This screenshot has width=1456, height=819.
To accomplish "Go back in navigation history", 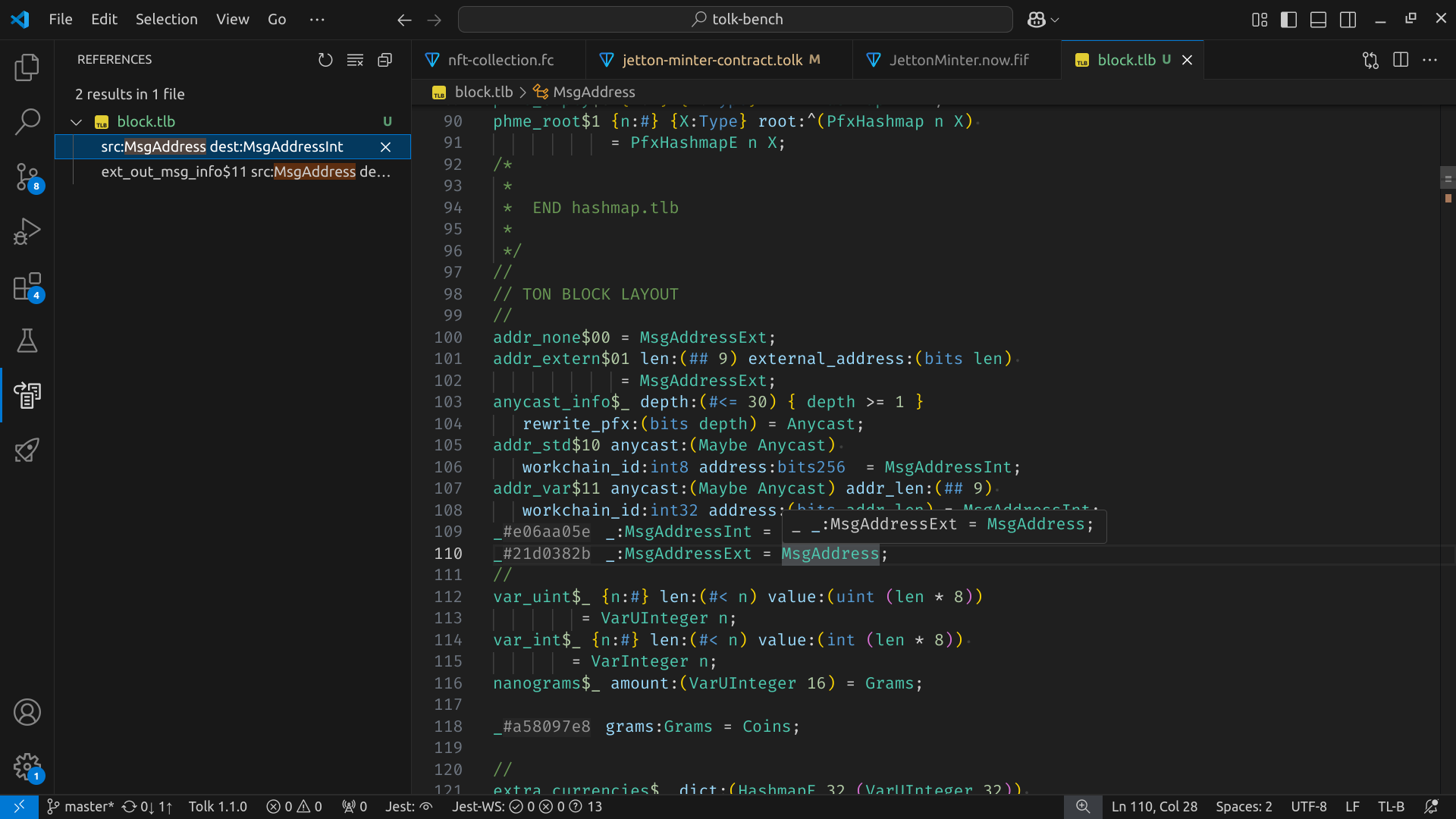I will (404, 20).
